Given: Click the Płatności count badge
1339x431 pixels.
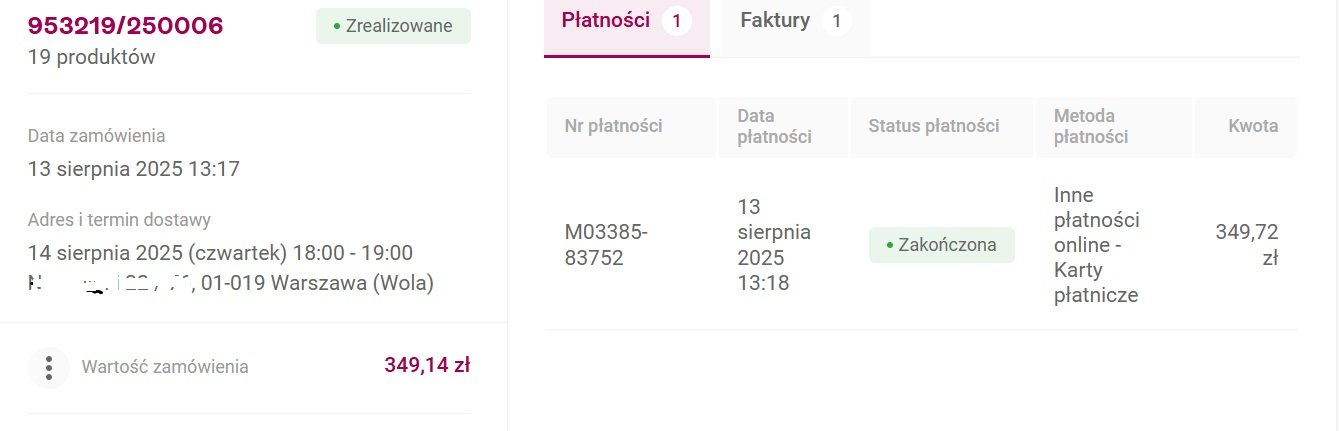Looking at the screenshot, I should [x=677, y=21].
